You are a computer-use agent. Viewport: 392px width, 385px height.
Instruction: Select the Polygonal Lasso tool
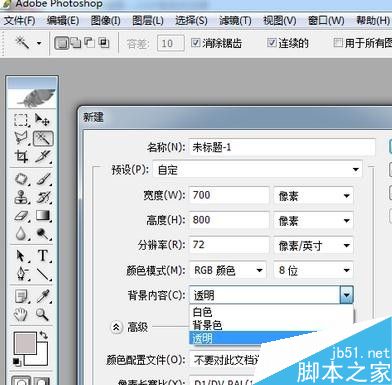(x=22, y=138)
